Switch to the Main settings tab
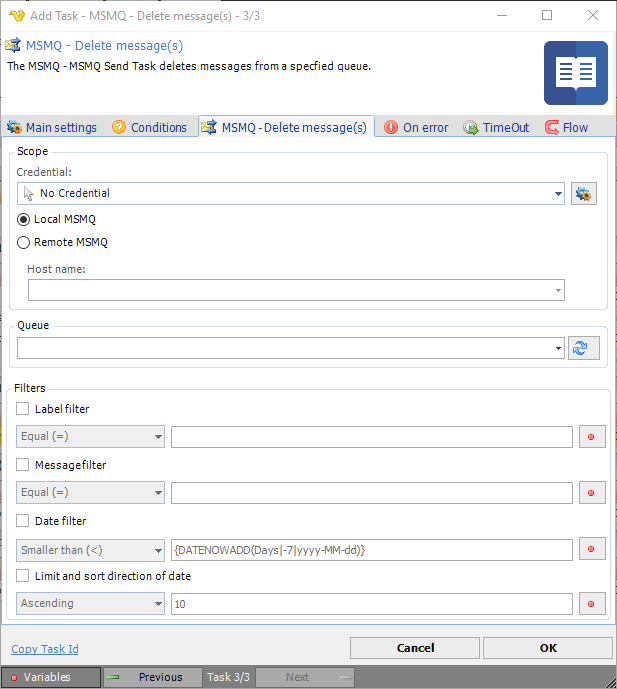The width and height of the screenshot is (617, 689). tap(52, 128)
